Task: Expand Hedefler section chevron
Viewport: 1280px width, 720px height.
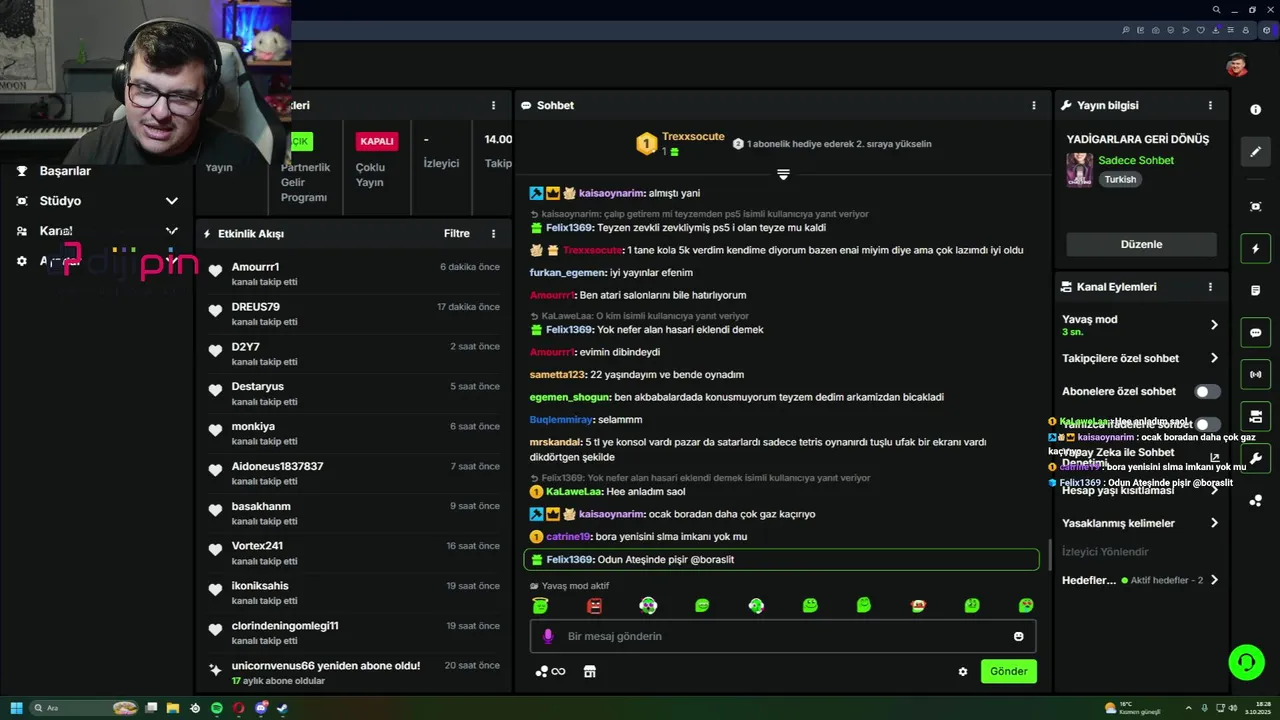Action: (1214, 580)
